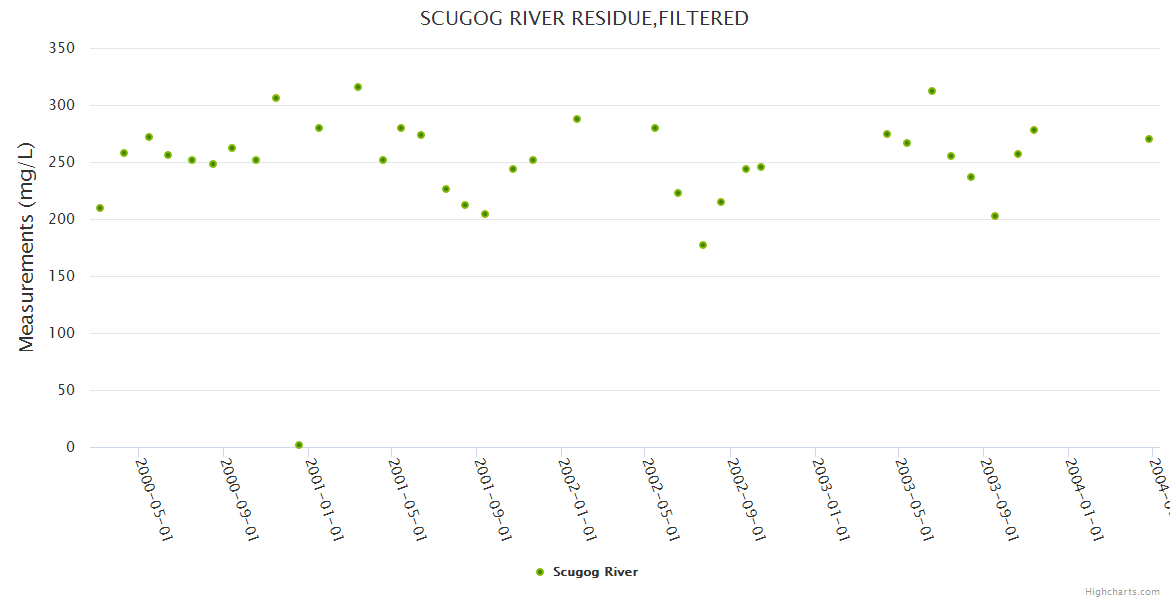1170x600 pixels.
Task: Click the early-2002 point near 288
Action: [577, 119]
